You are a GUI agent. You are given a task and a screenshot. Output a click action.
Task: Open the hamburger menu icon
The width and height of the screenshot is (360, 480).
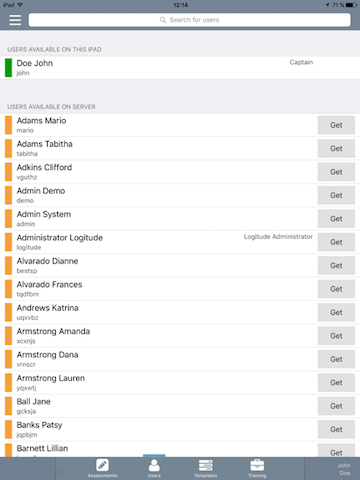15,20
